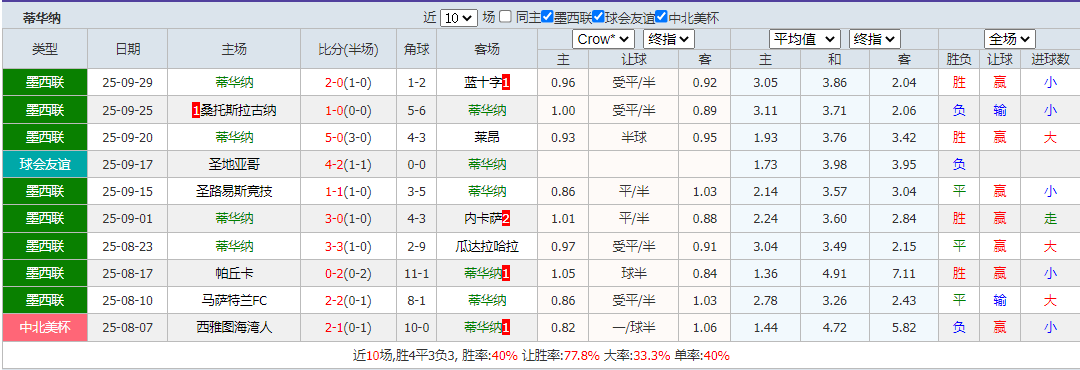Click the 球半 handicap on 25-08-17 row
Image resolution: width=1080 pixels, height=370 pixels.
click(634, 274)
